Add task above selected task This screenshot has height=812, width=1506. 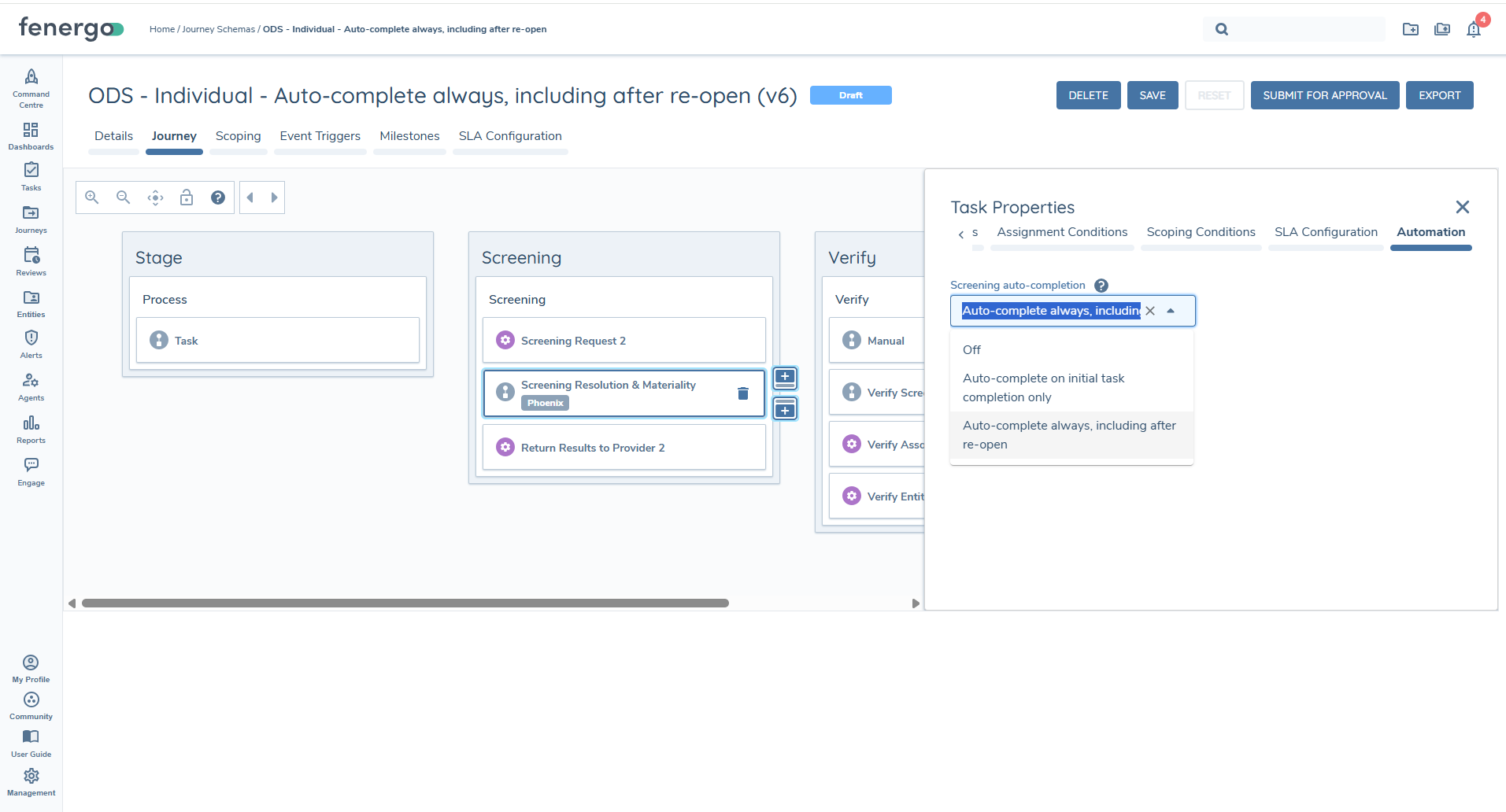pyautogui.click(x=785, y=378)
